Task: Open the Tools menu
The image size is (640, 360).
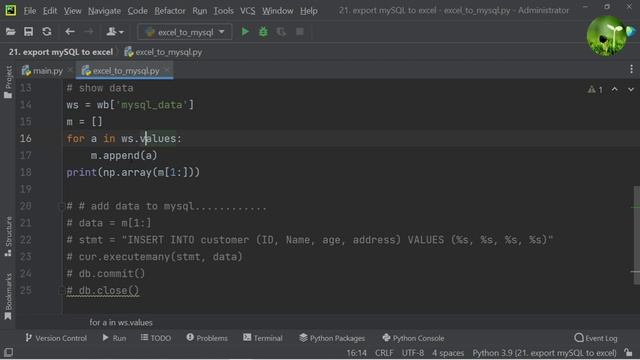Action: click(x=224, y=11)
